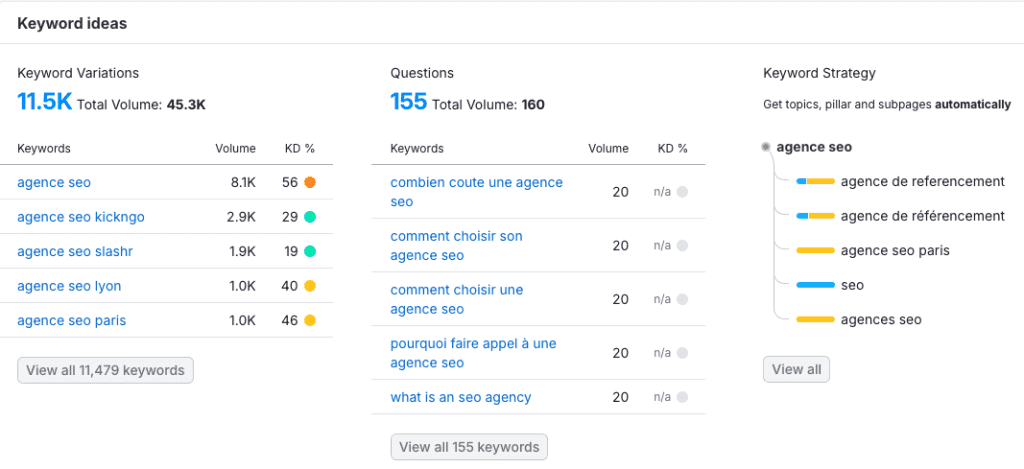Click gray n/a dot for 'pourquoi faire appel' row

(682, 353)
